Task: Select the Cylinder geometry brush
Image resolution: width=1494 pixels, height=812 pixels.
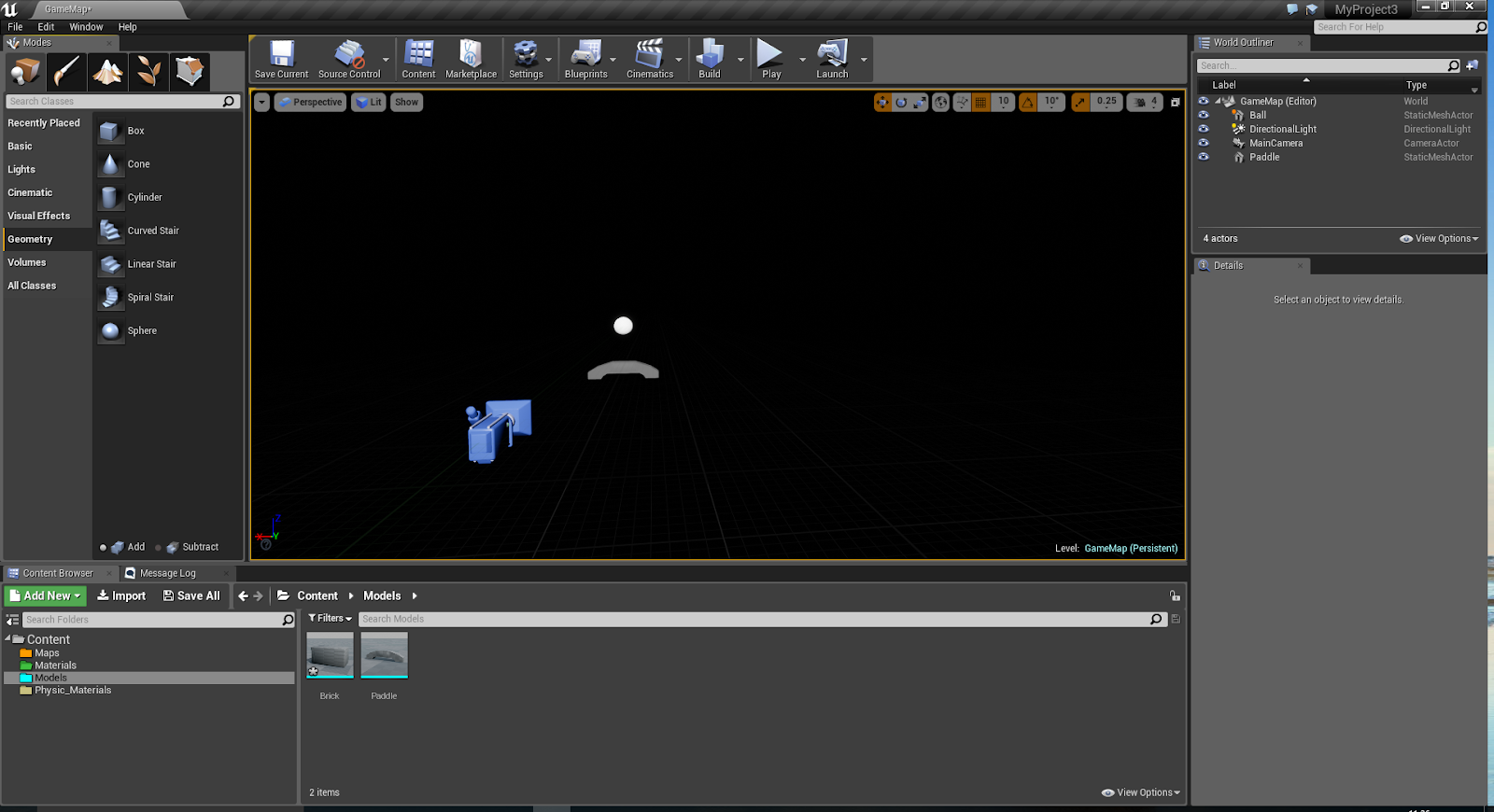Action: coord(169,197)
